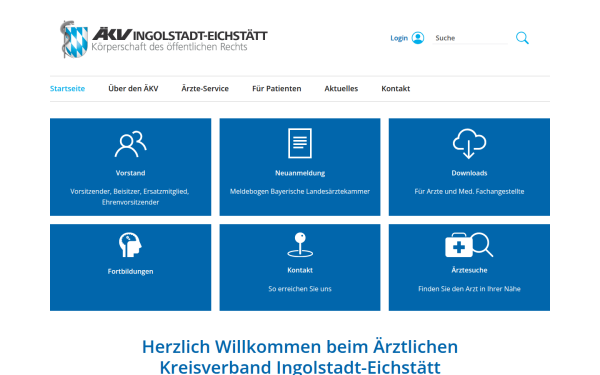Click the magnifying glass search icon
This screenshot has height=375, width=600.
[522, 38]
